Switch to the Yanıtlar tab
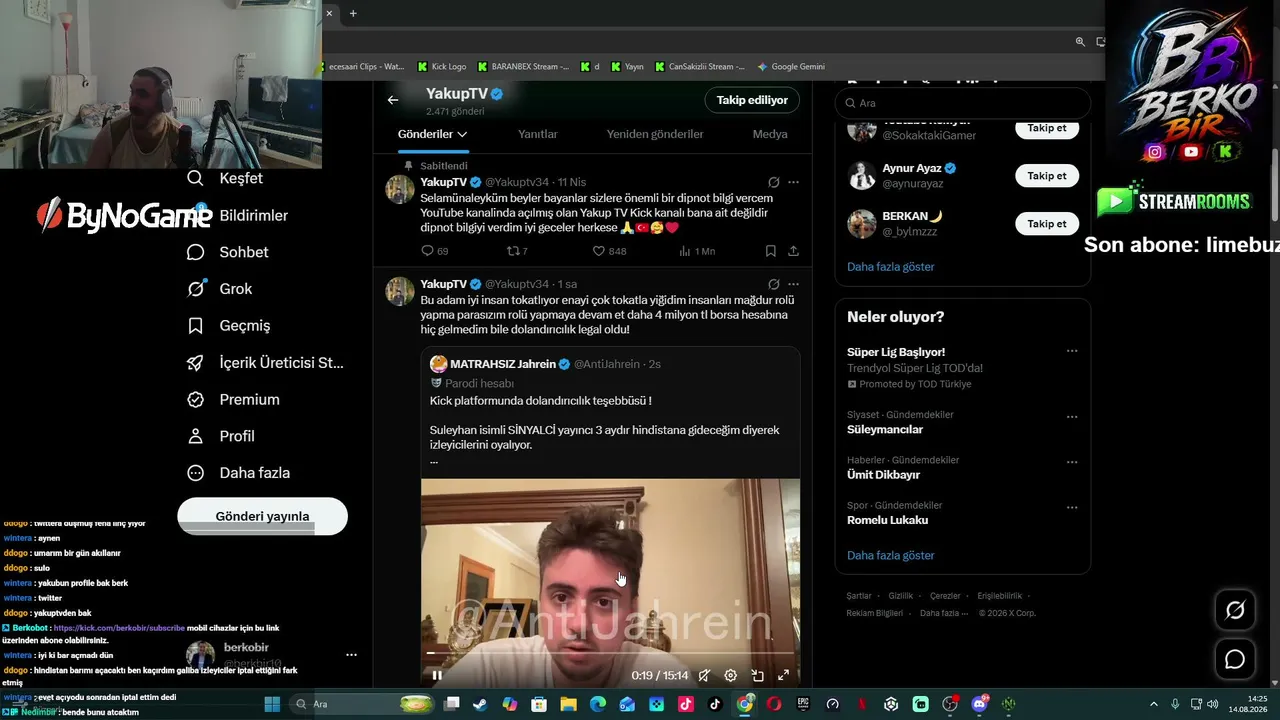 tap(538, 134)
